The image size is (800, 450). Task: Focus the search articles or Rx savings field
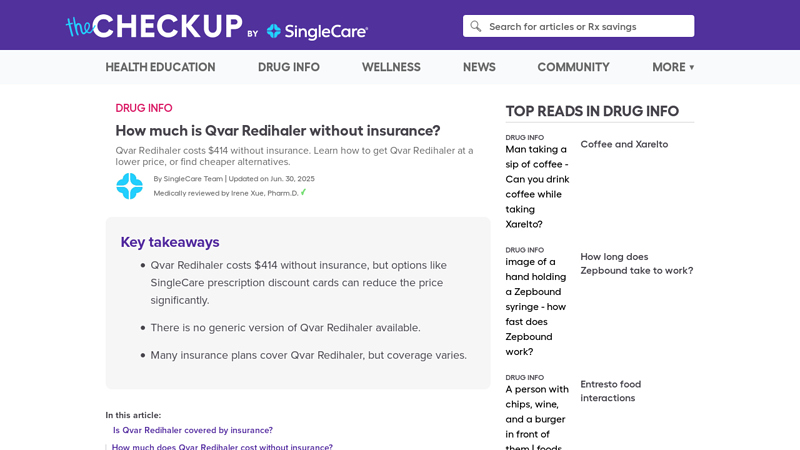pos(578,26)
